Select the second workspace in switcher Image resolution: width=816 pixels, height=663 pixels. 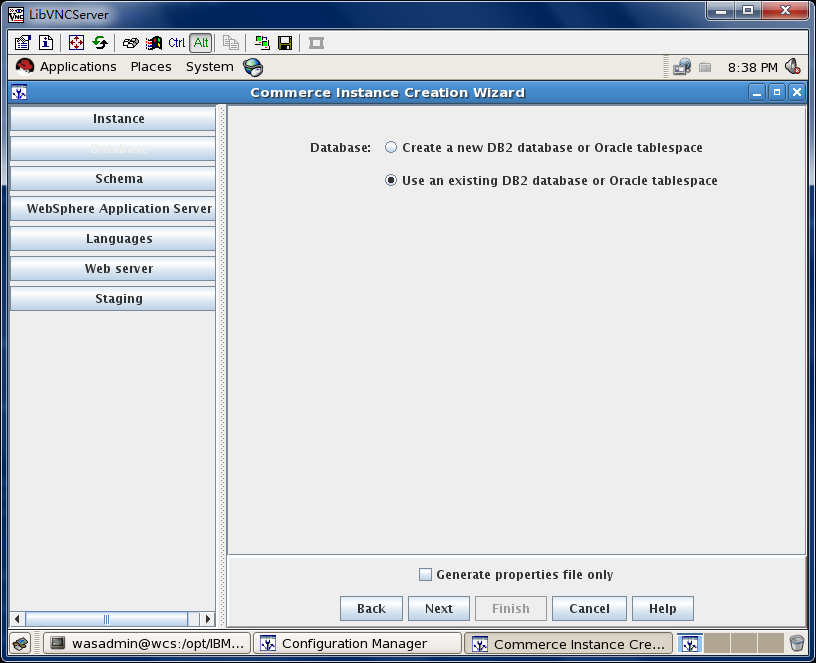tap(717, 644)
